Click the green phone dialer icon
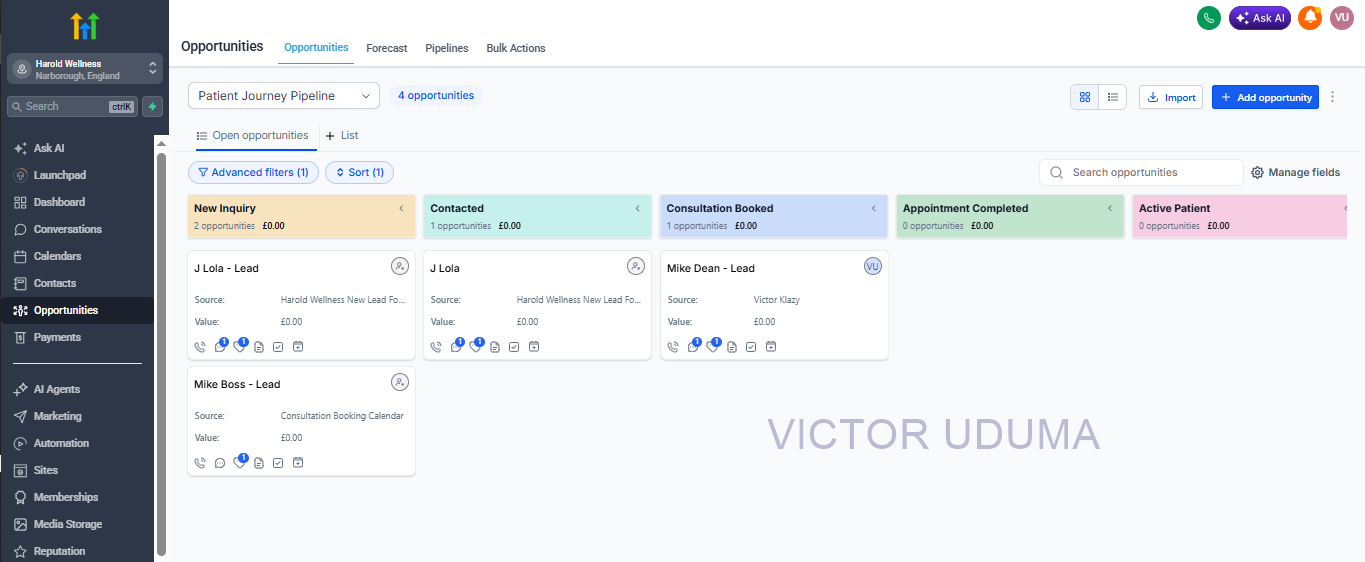 (x=1209, y=18)
